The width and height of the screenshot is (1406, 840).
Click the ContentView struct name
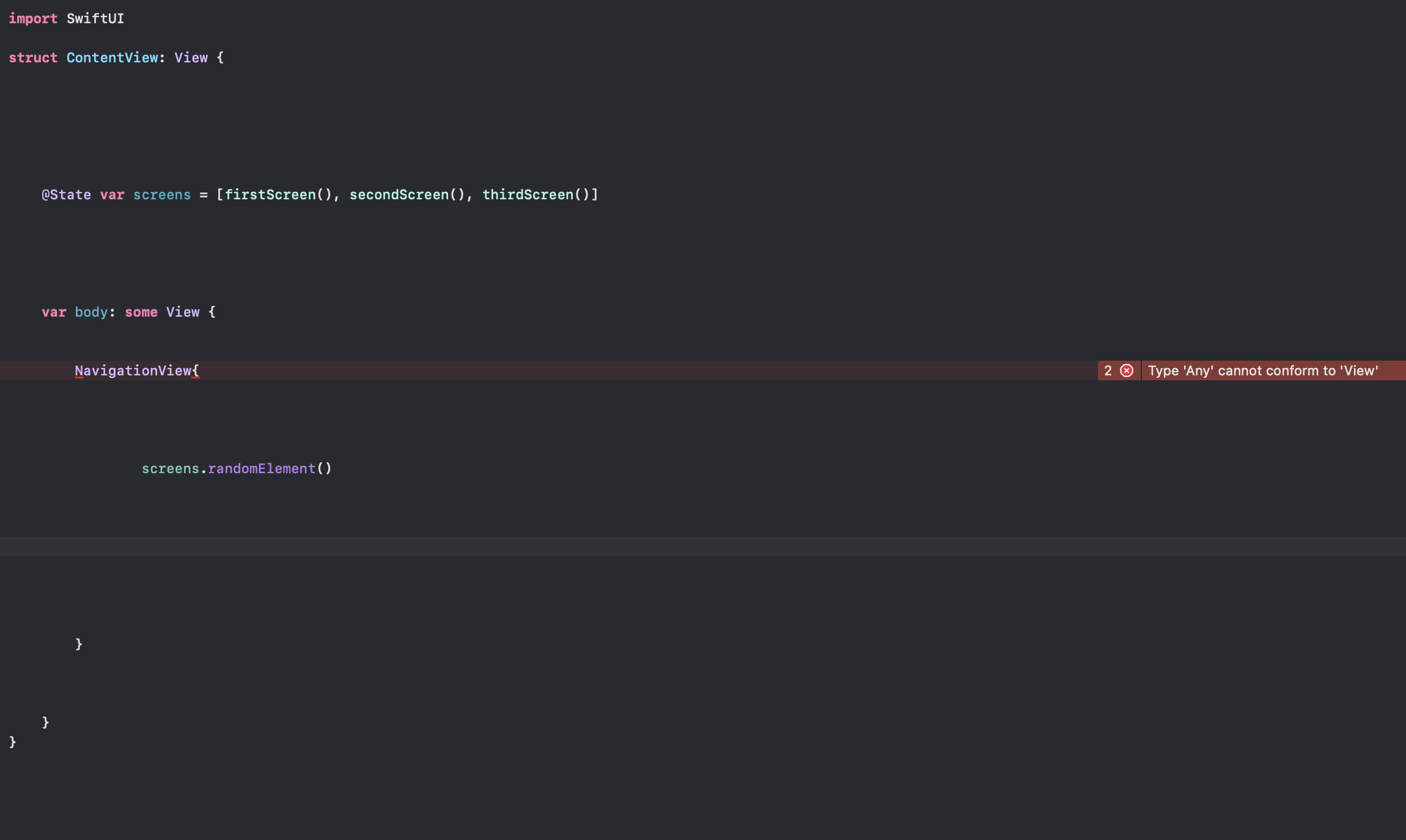pyautogui.click(x=112, y=57)
